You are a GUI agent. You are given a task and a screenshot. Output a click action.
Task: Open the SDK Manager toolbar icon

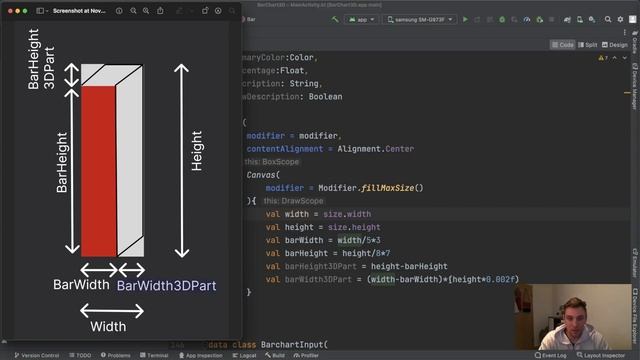[592, 19]
